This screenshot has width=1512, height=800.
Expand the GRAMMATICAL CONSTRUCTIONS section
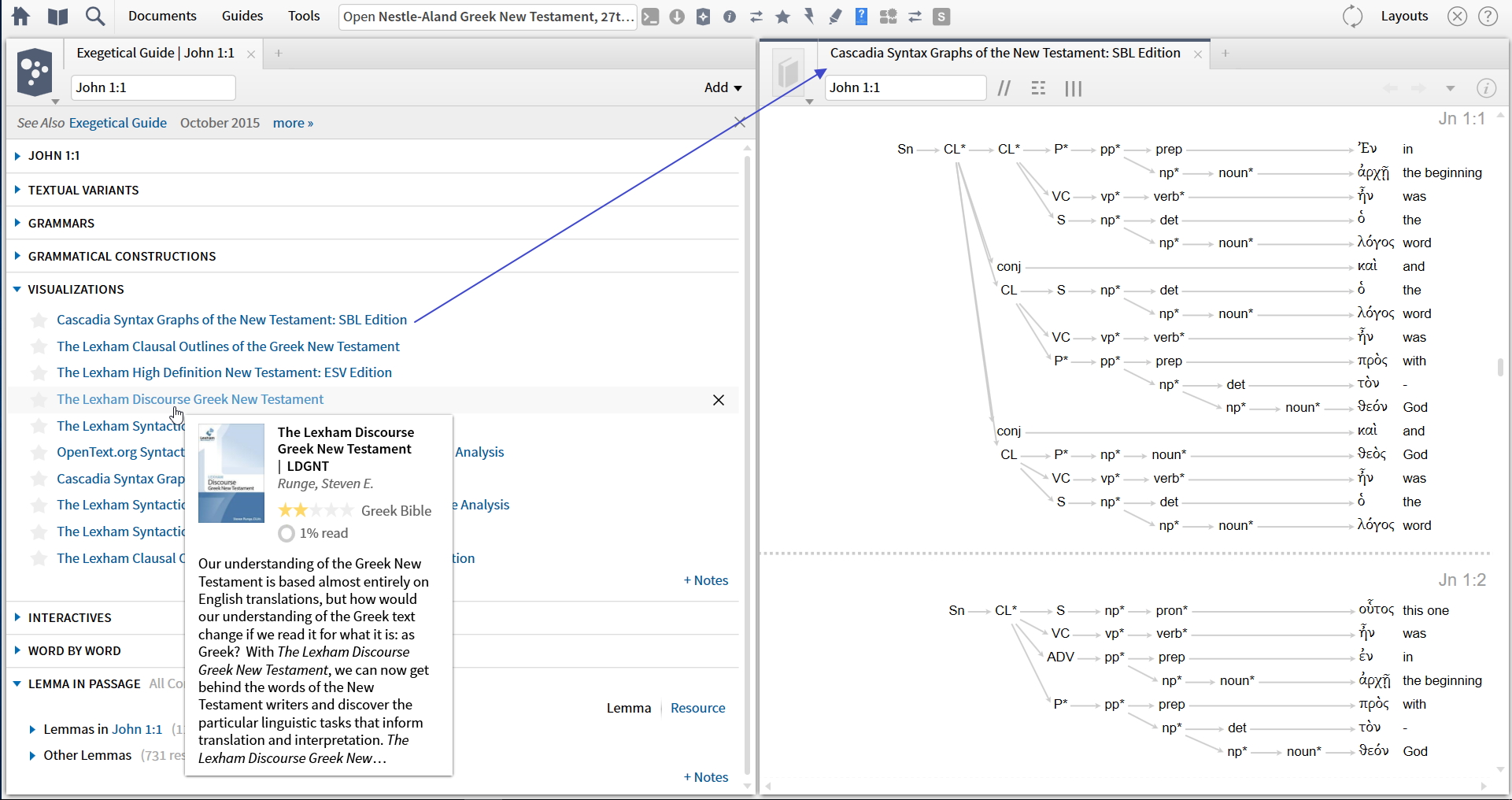[x=17, y=256]
